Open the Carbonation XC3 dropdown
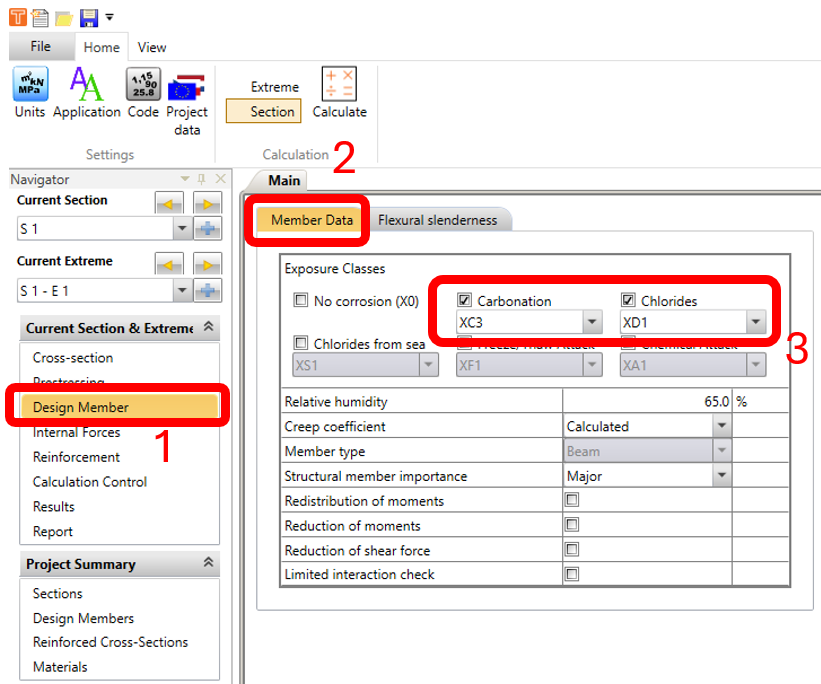This screenshot has height=684, width=821. click(592, 322)
